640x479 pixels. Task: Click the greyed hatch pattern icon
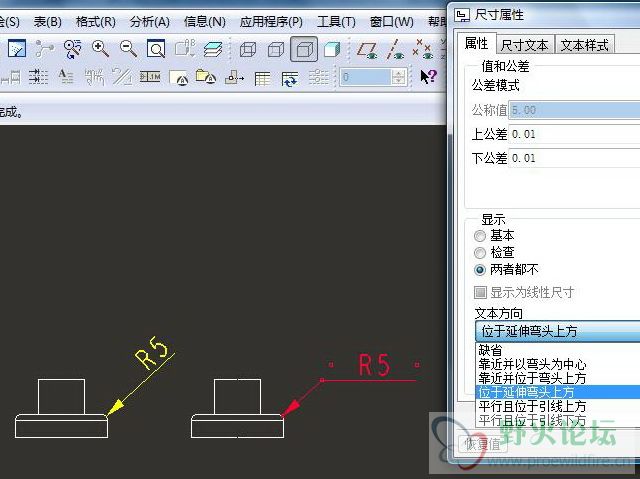[94, 77]
